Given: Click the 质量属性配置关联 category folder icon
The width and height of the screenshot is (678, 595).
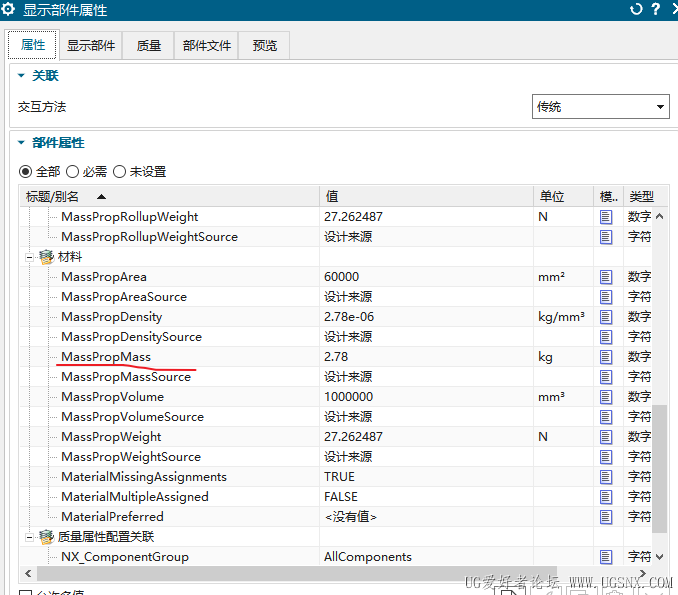Looking at the screenshot, I should pos(46,537).
